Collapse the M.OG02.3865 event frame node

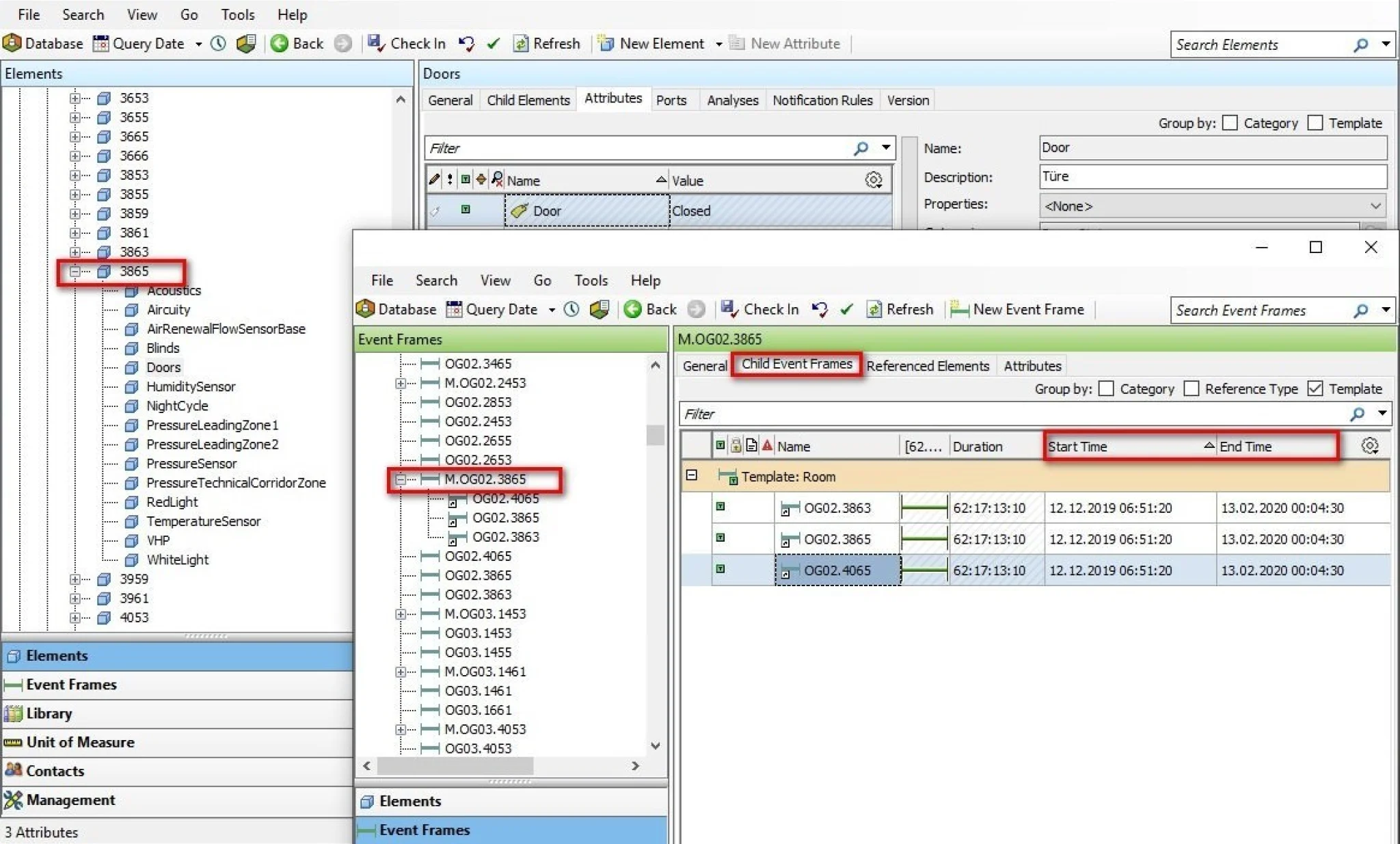click(x=401, y=479)
